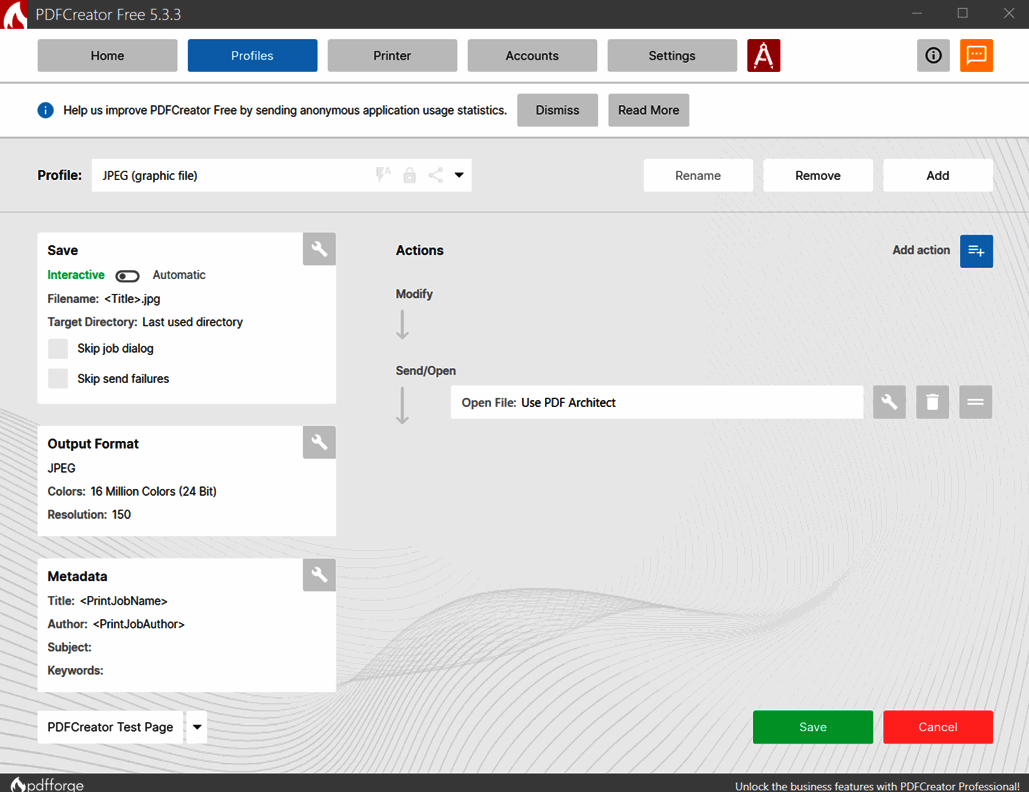Viewport: 1029px width, 792px height.
Task: Go to the Home tab
Action: tap(108, 56)
